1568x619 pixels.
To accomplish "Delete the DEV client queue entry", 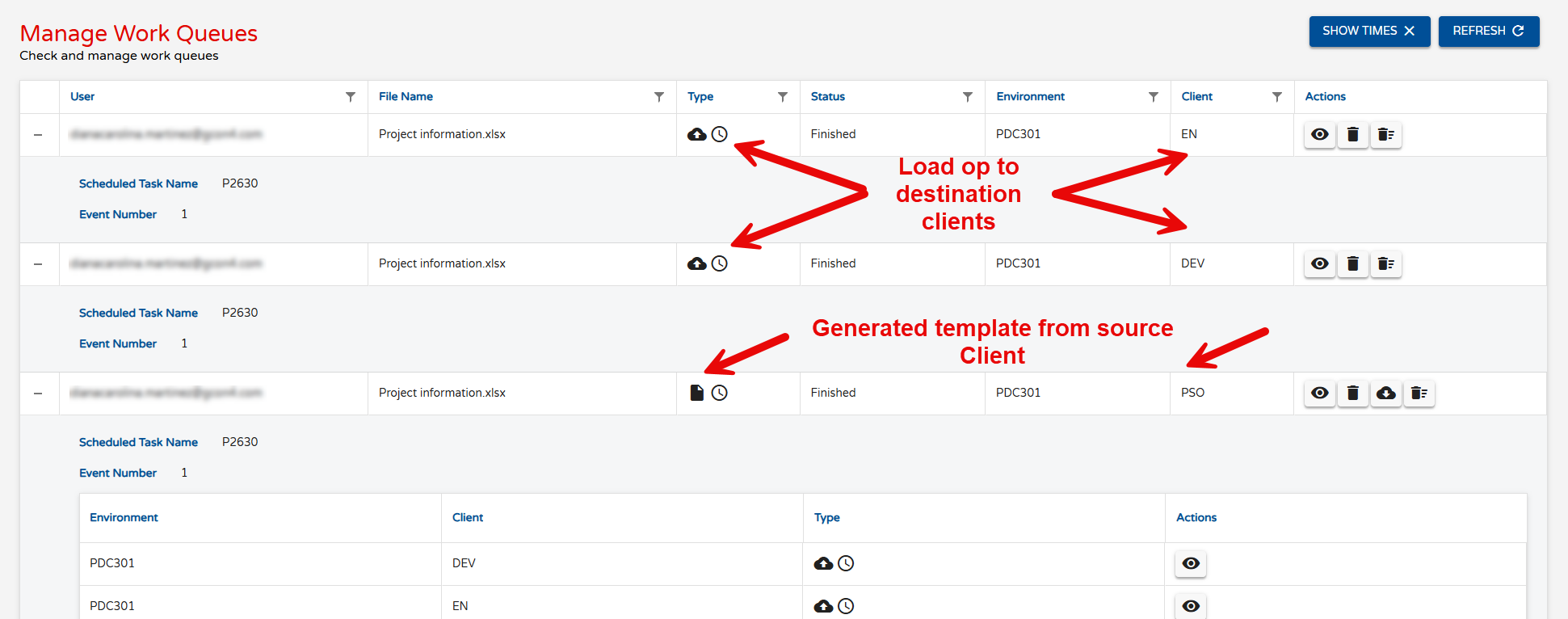I will pyautogui.click(x=1353, y=263).
